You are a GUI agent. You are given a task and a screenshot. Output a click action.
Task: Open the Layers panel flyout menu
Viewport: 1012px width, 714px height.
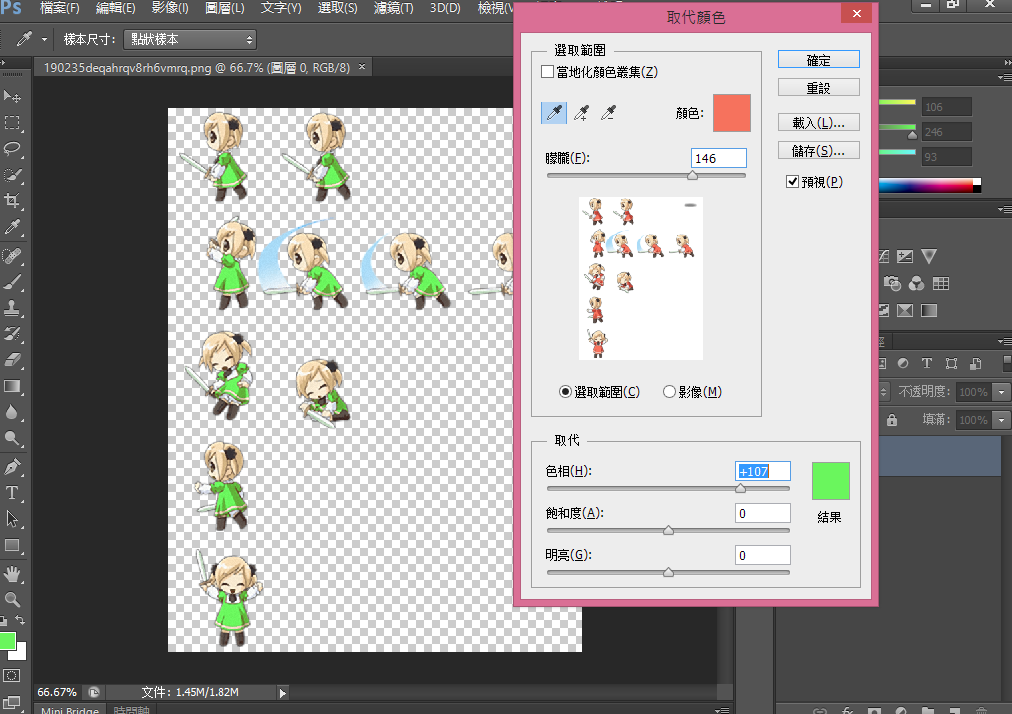point(1004,341)
